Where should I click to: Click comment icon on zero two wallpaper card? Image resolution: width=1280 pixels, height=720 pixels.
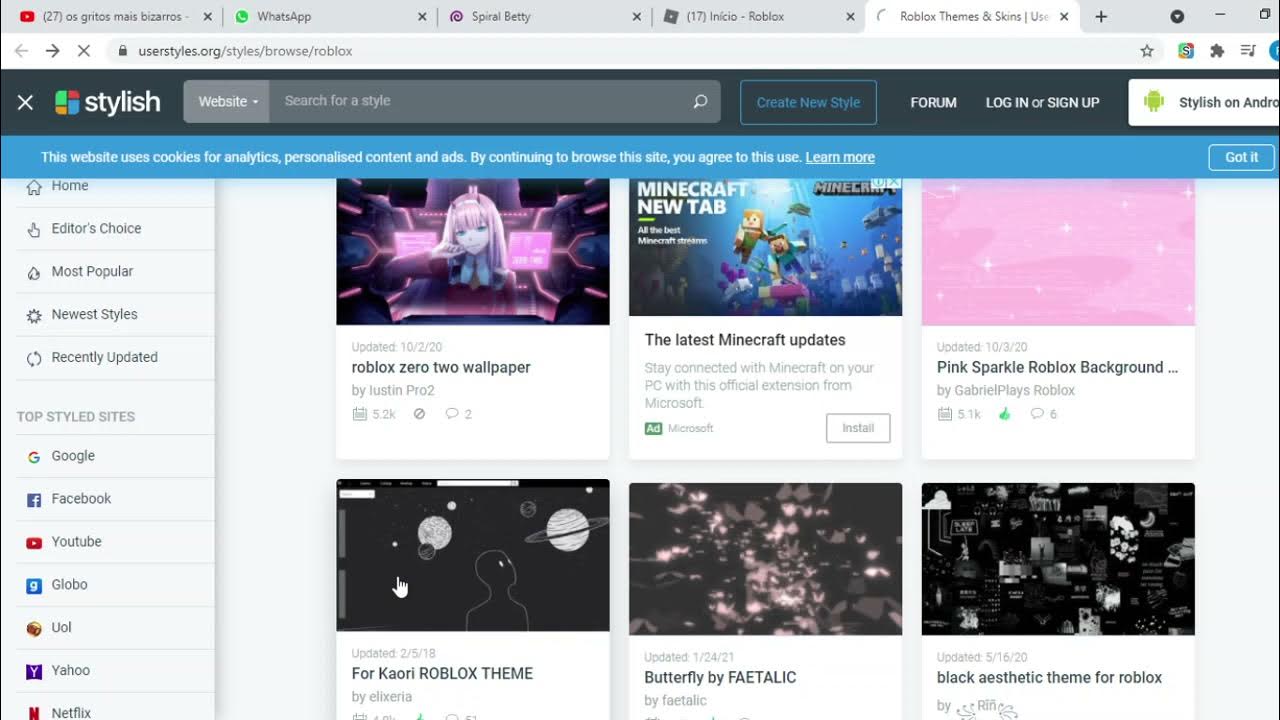coord(452,414)
